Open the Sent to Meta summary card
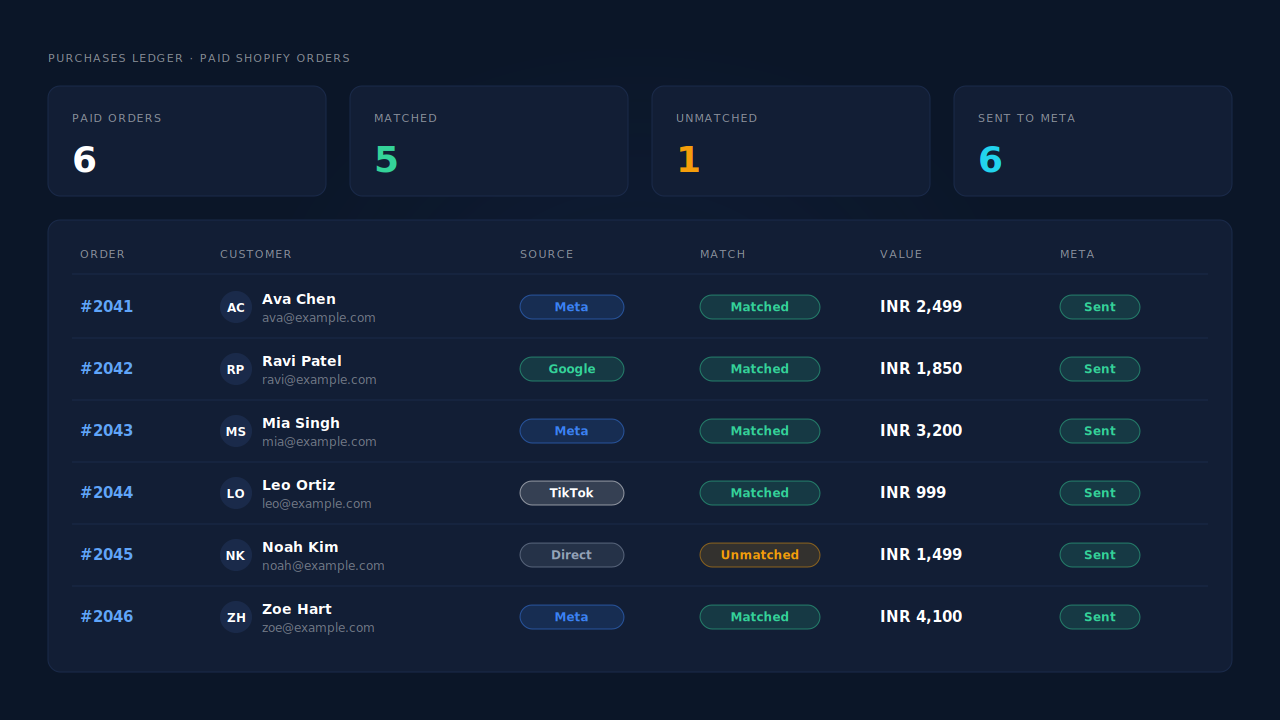The image size is (1280, 720). tap(1093, 141)
